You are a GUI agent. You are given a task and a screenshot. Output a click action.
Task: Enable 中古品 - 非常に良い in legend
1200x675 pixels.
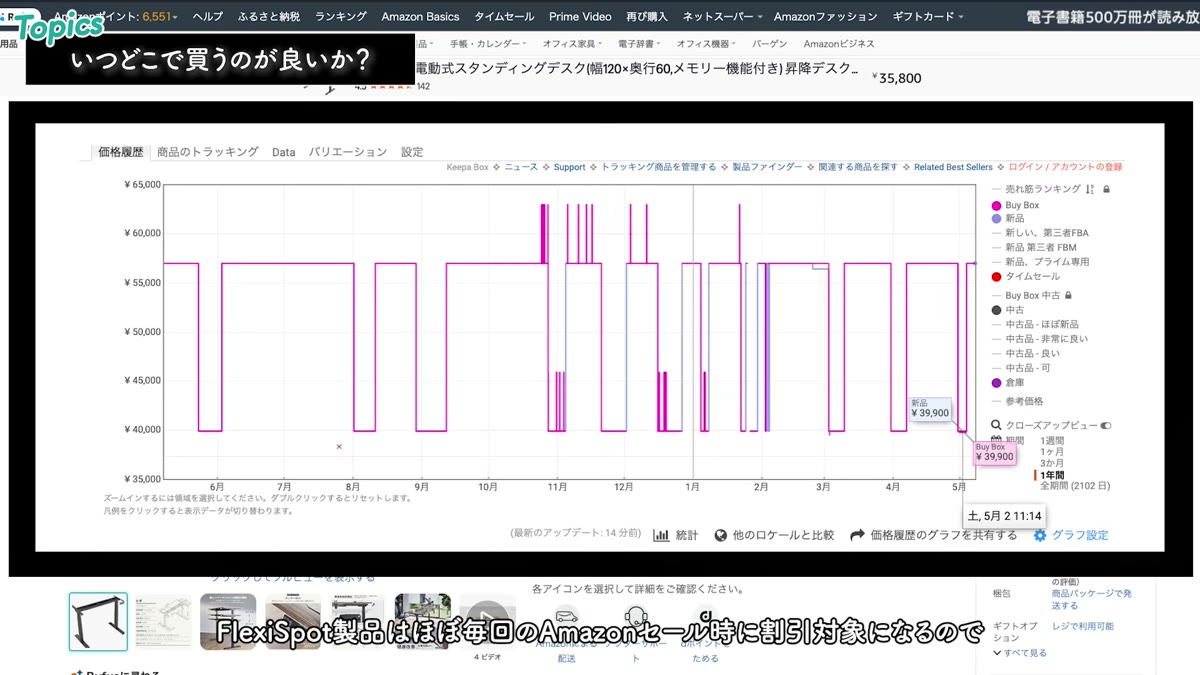pos(1040,339)
